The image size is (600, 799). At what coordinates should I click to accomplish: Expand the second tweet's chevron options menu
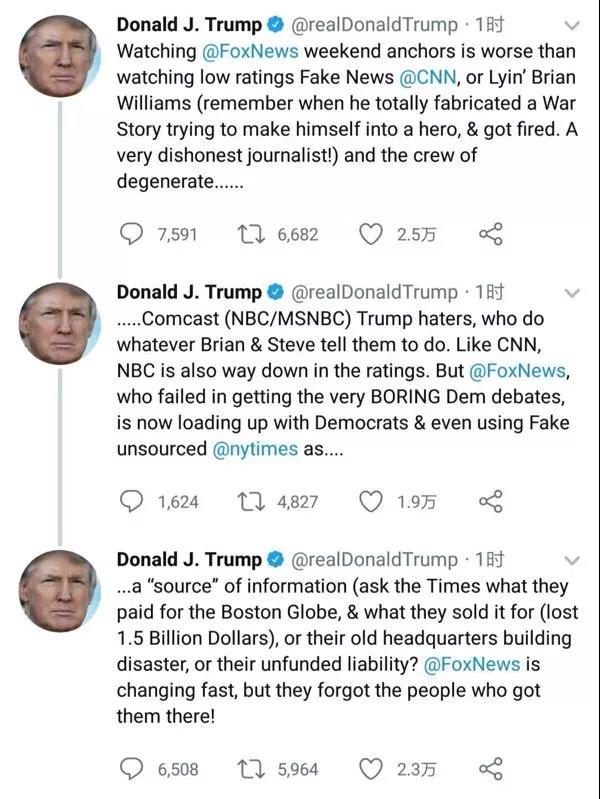(572, 293)
